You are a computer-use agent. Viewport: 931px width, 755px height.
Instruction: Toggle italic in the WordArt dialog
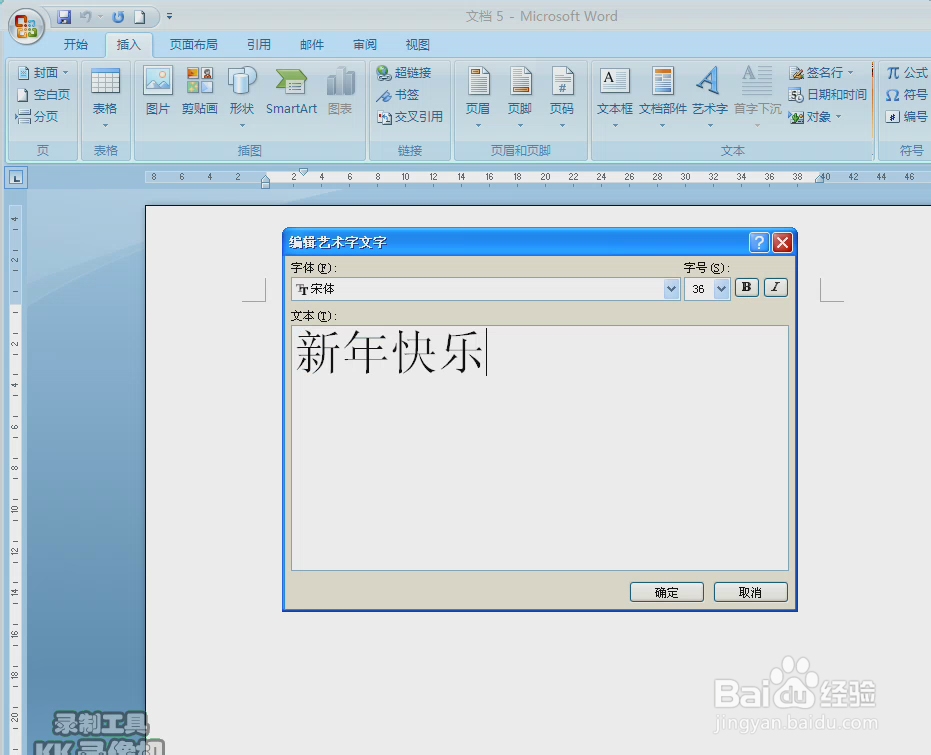[775, 287]
